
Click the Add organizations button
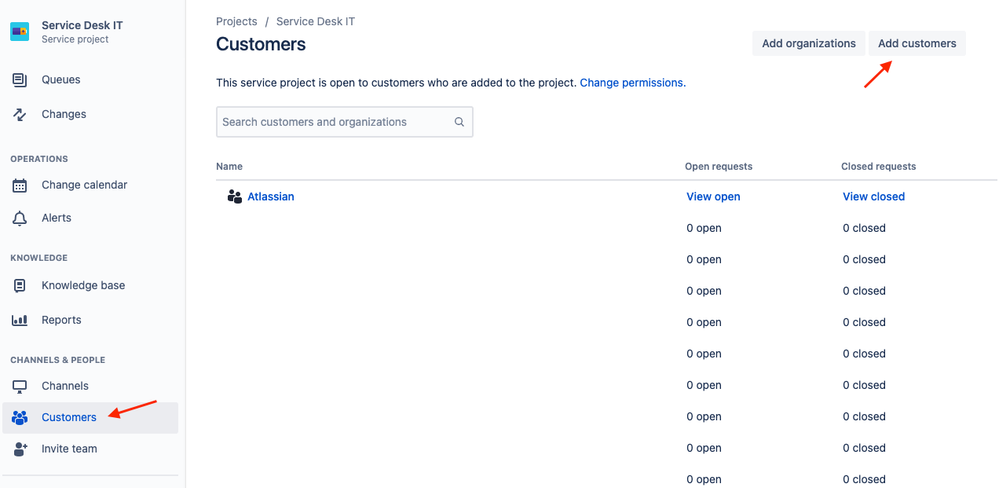pyautogui.click(x=809, y=43)
